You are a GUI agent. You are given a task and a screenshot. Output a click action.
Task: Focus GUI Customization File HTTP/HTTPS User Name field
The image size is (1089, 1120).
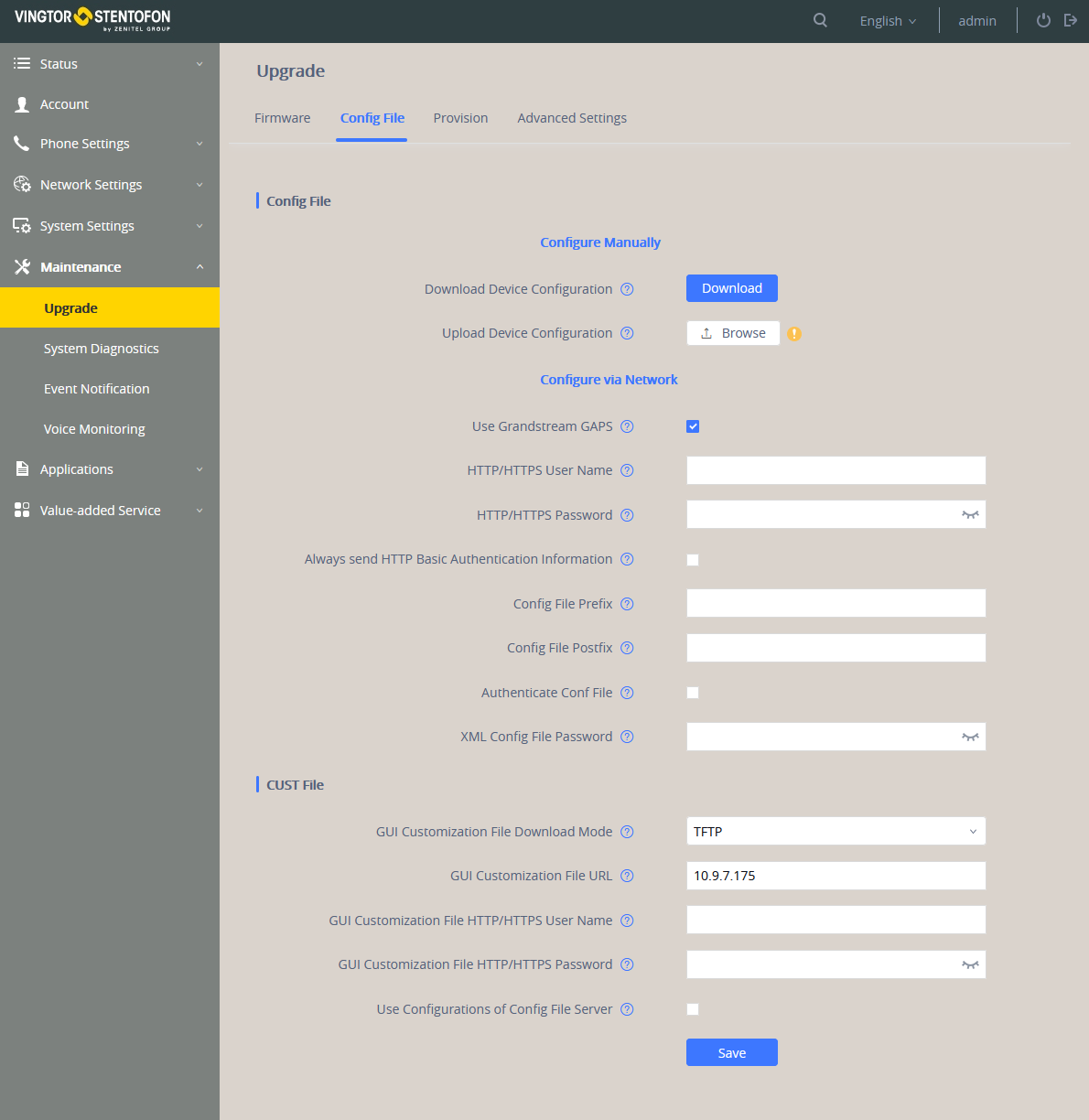coord(836,920)
